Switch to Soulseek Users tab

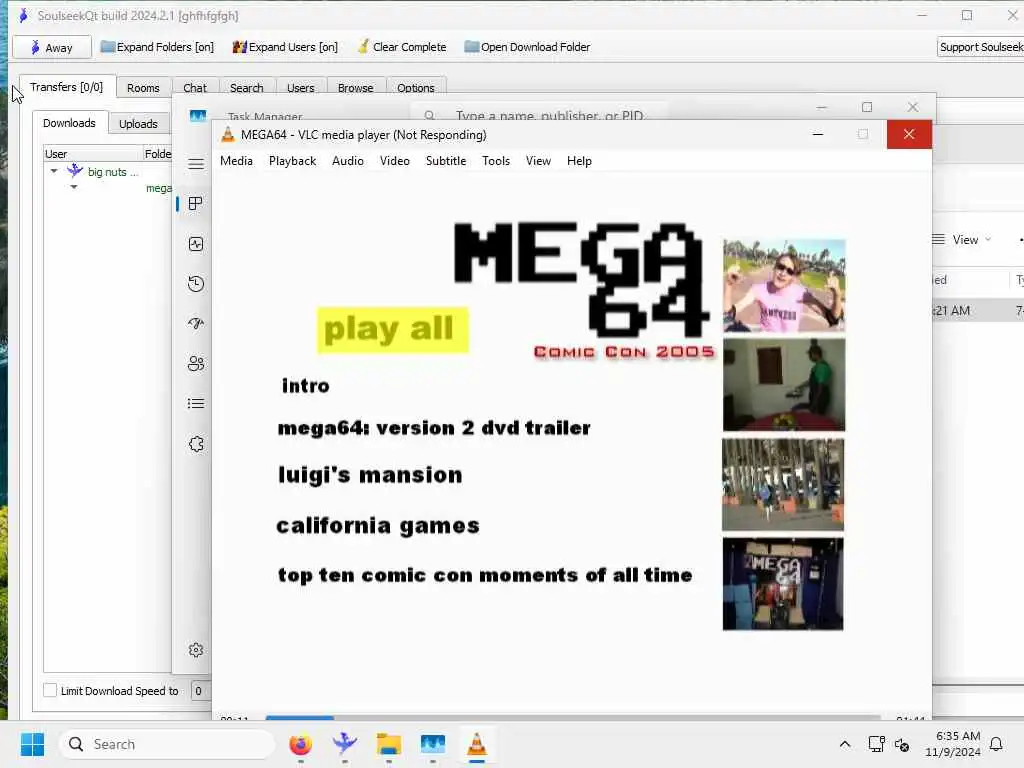(x=300, y=88)
